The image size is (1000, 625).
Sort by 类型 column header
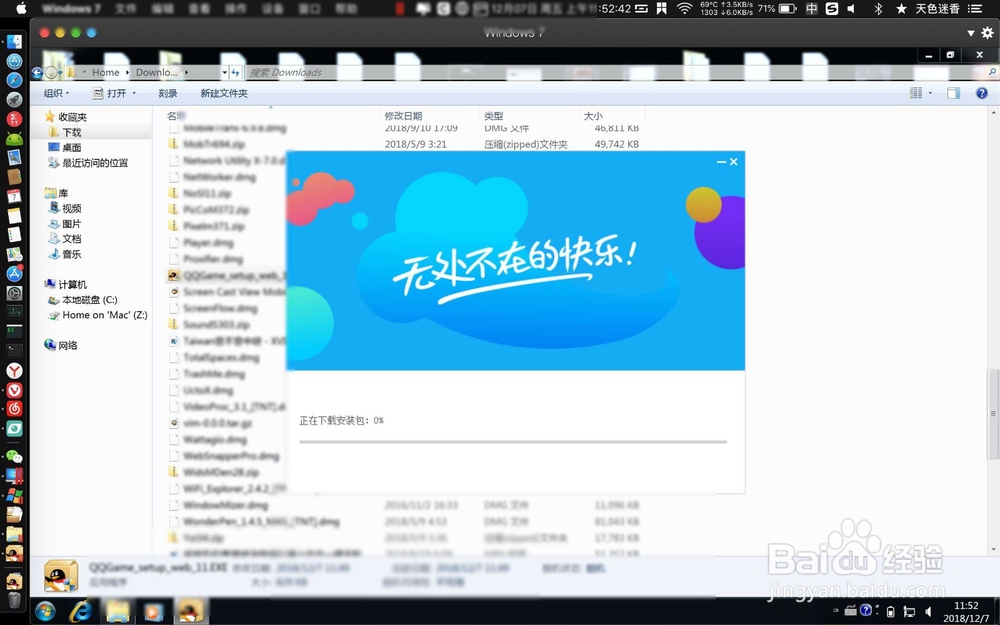(x=493, y=115)
